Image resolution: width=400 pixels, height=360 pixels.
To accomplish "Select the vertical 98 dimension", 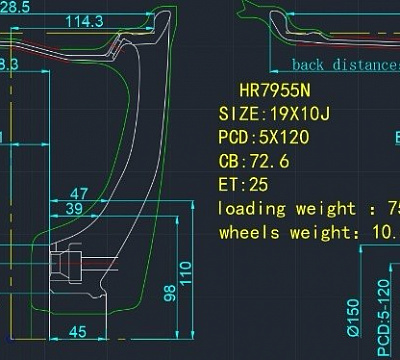I will 170,293.
